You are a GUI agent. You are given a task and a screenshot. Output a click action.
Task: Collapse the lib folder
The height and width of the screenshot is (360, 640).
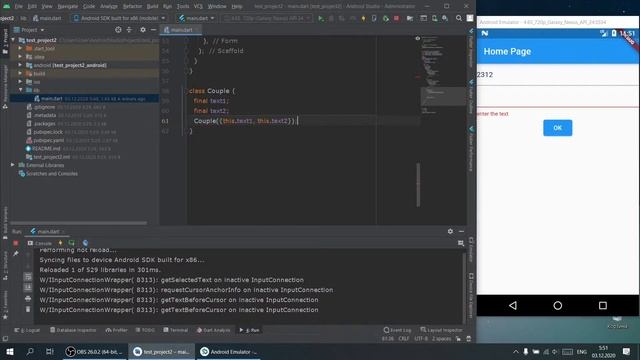(x=20, y=90)
